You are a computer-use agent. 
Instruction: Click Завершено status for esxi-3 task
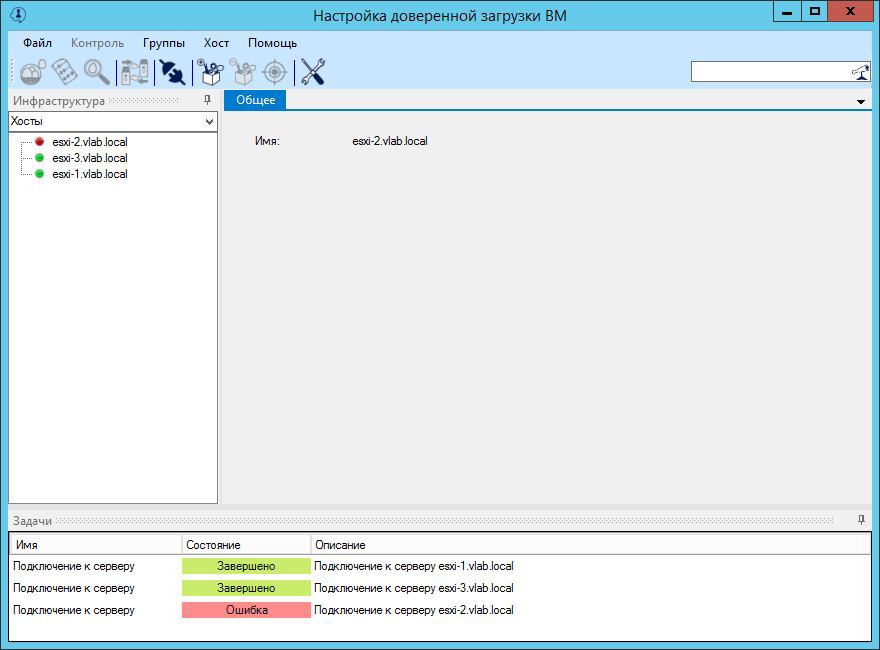pos(246,588)
